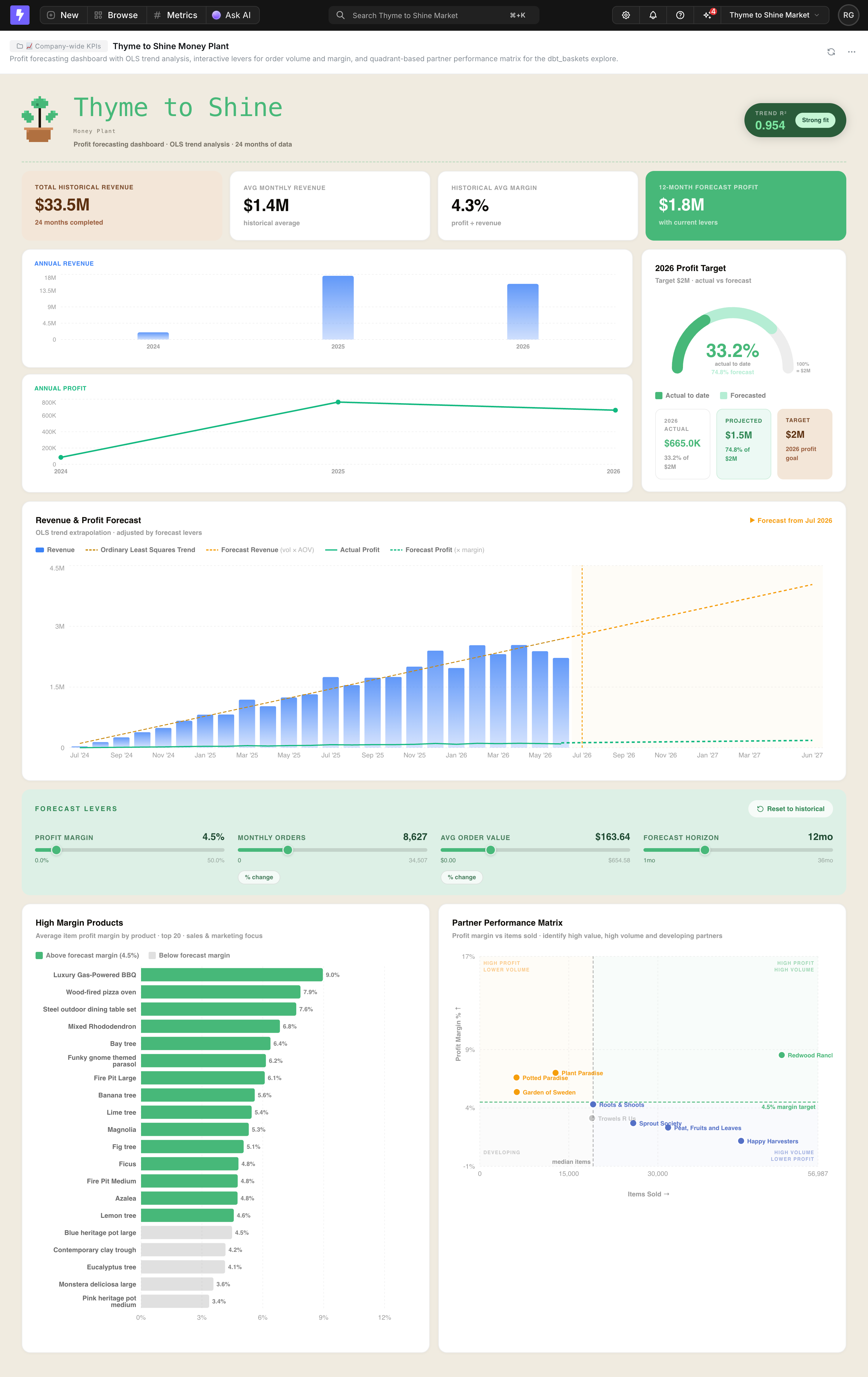868x1377 pixels.
Task: Toggle the Forecasted legend item
Action: 743,396
